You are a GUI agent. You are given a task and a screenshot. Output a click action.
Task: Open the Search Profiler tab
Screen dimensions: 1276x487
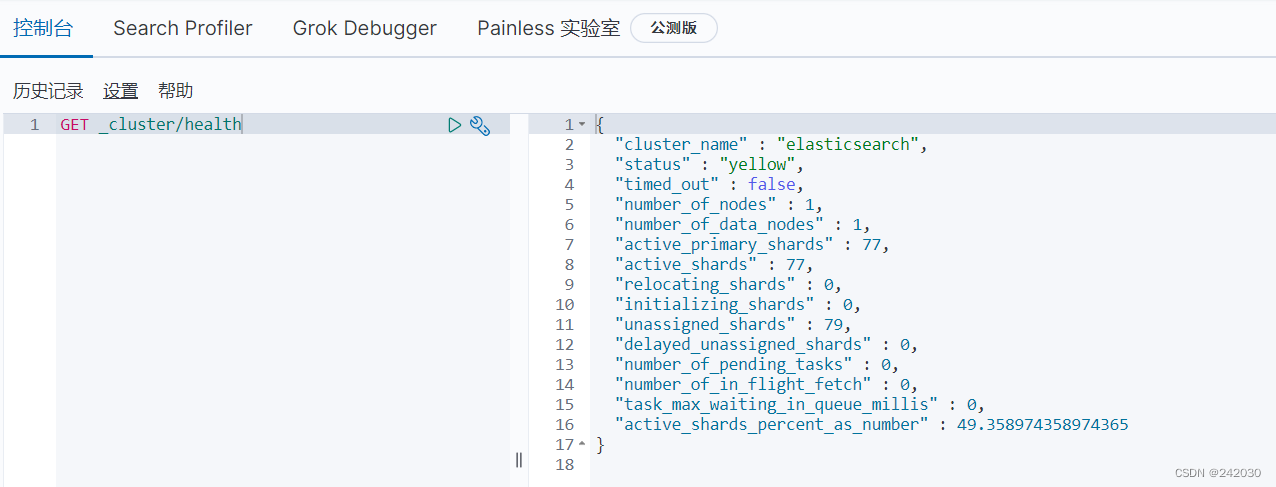pyautogui.click(x=183, y=28)
